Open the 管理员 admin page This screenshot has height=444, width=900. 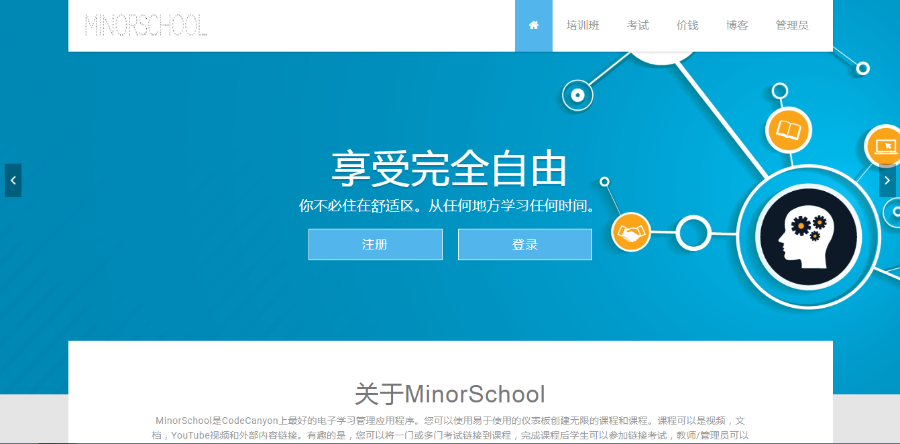pos(792,26)
